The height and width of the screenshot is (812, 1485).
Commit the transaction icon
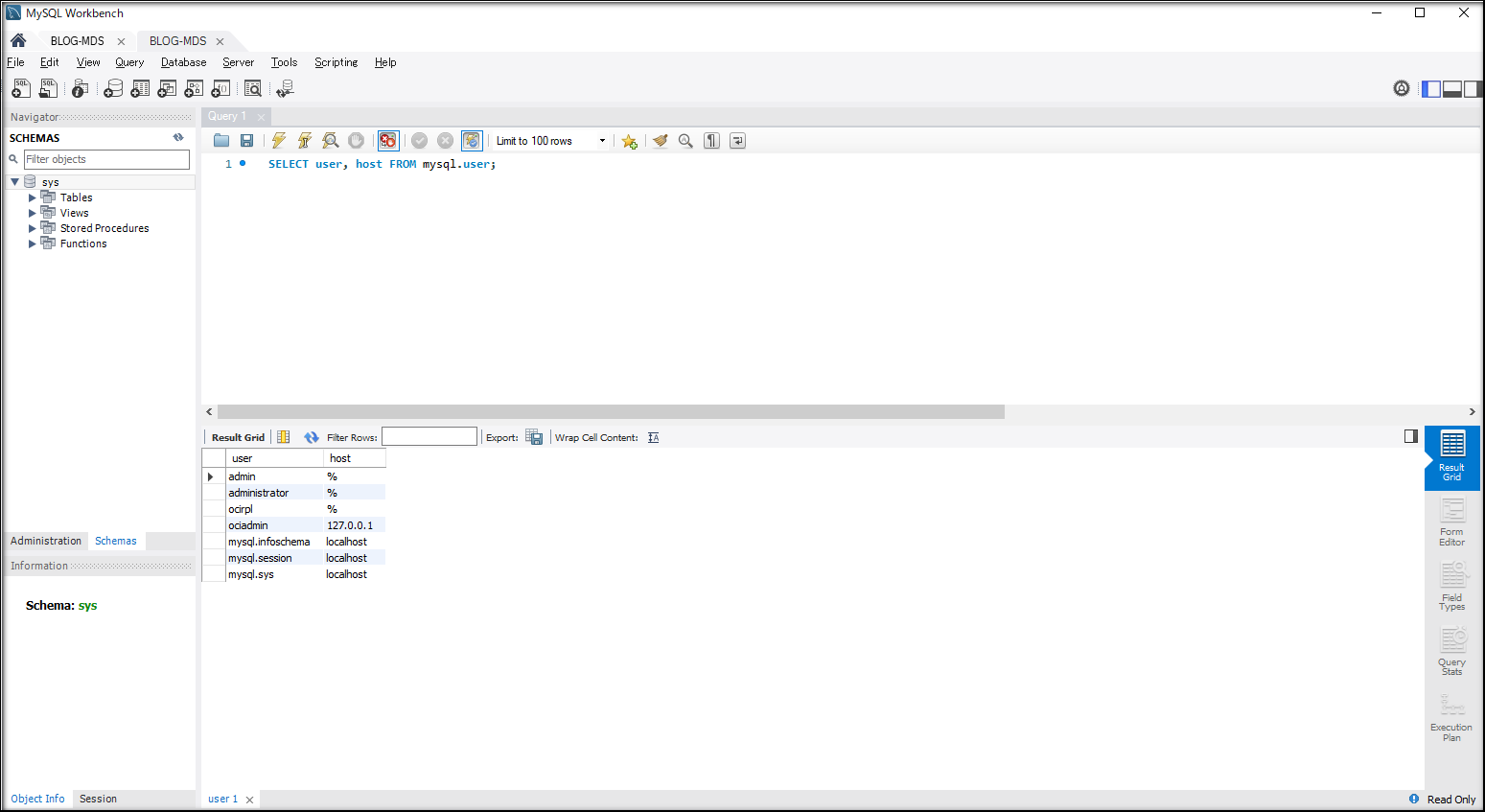[x=420, y=141]
